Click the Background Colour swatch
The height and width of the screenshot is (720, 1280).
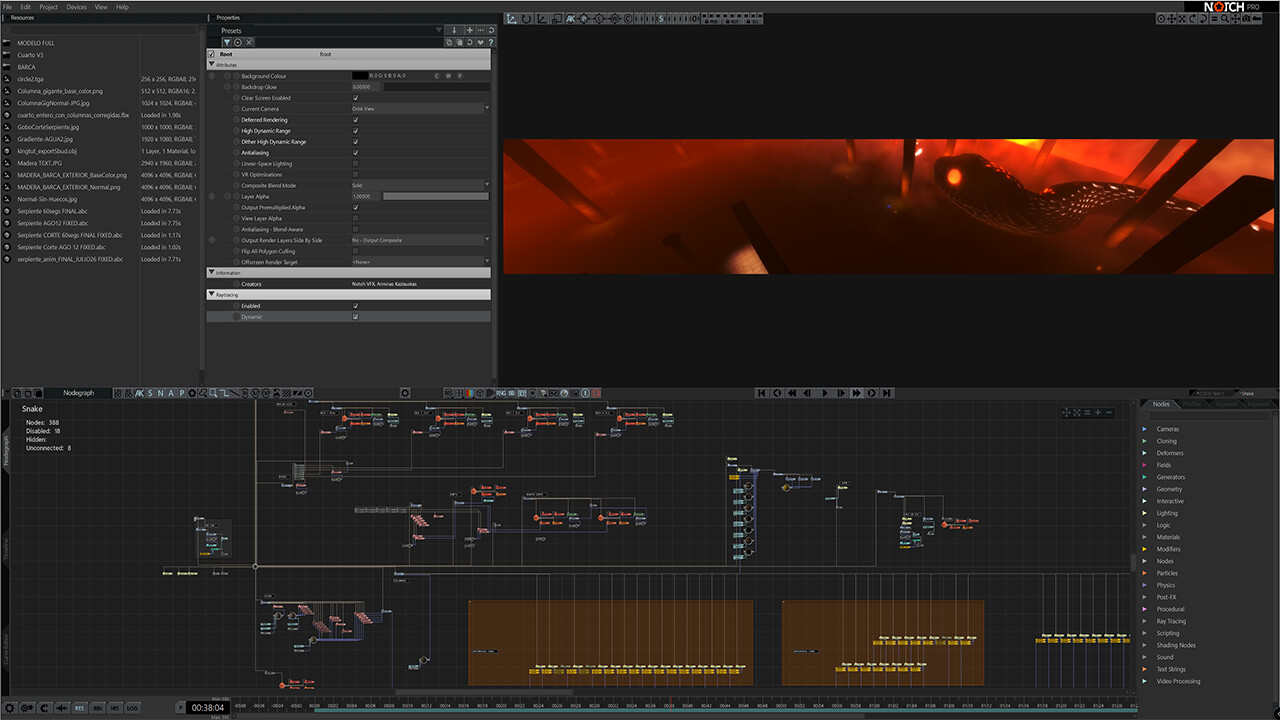tap(360, 76)
